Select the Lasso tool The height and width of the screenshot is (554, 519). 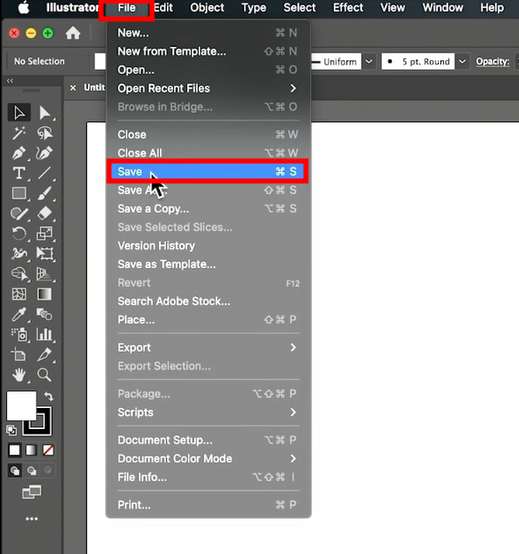(45, 133)
